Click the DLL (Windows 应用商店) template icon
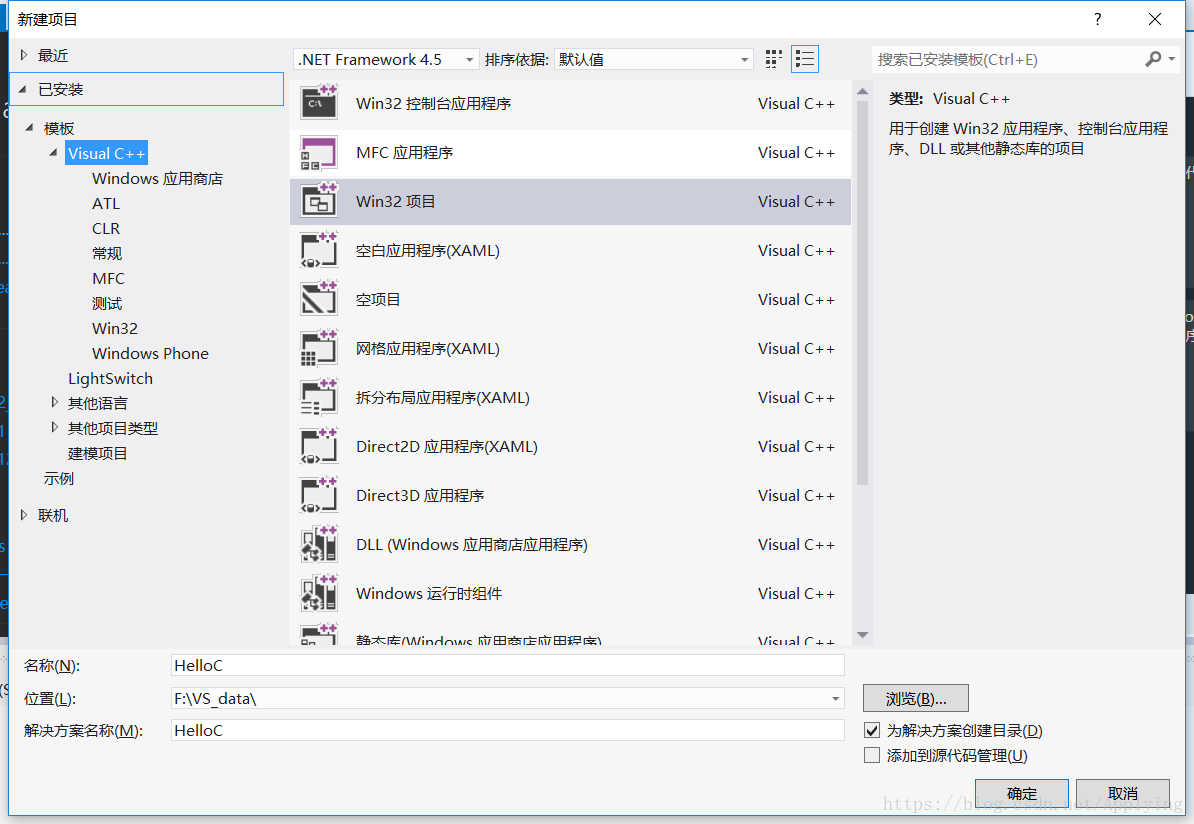Viewport: 1194px width, 824px height. [x=319, y=545]
